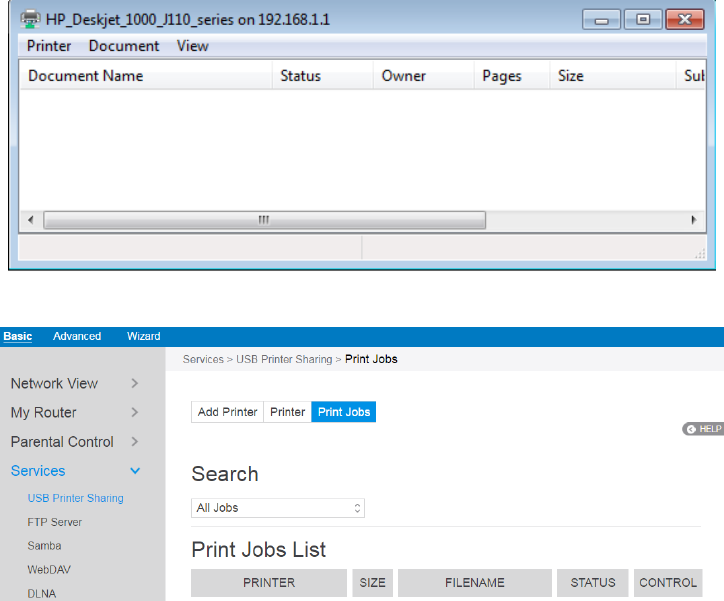Sort by the Document Name column header

click(x=145, y=75)
